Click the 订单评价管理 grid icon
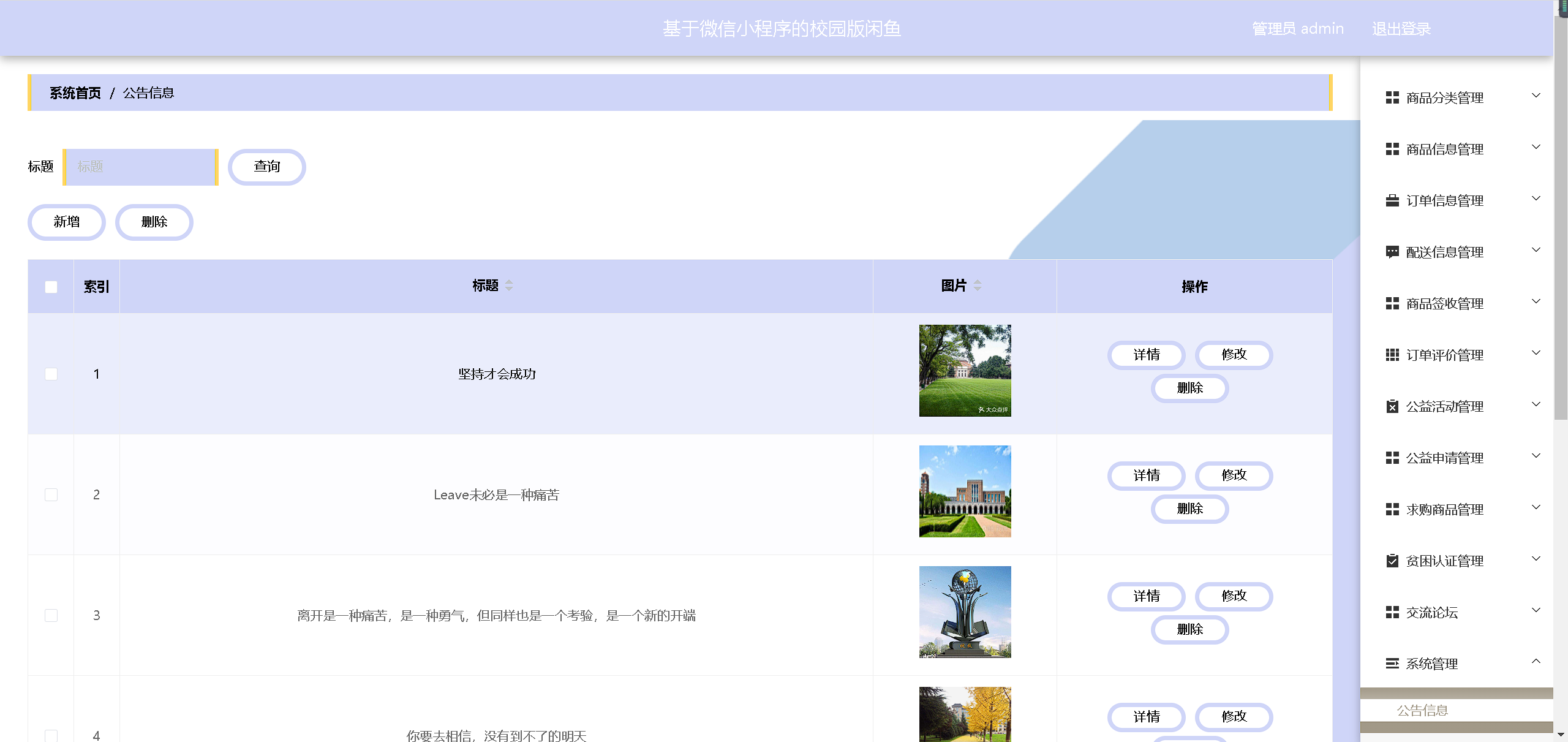Image resolution: width=1568 pixels, height=742 pixels. [x=1392, y=355]
